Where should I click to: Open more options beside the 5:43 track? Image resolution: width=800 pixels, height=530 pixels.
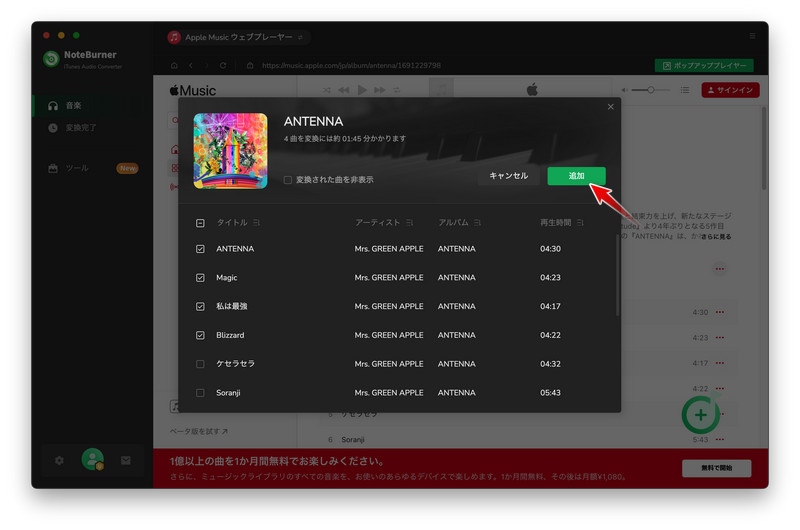pos(719,440)
